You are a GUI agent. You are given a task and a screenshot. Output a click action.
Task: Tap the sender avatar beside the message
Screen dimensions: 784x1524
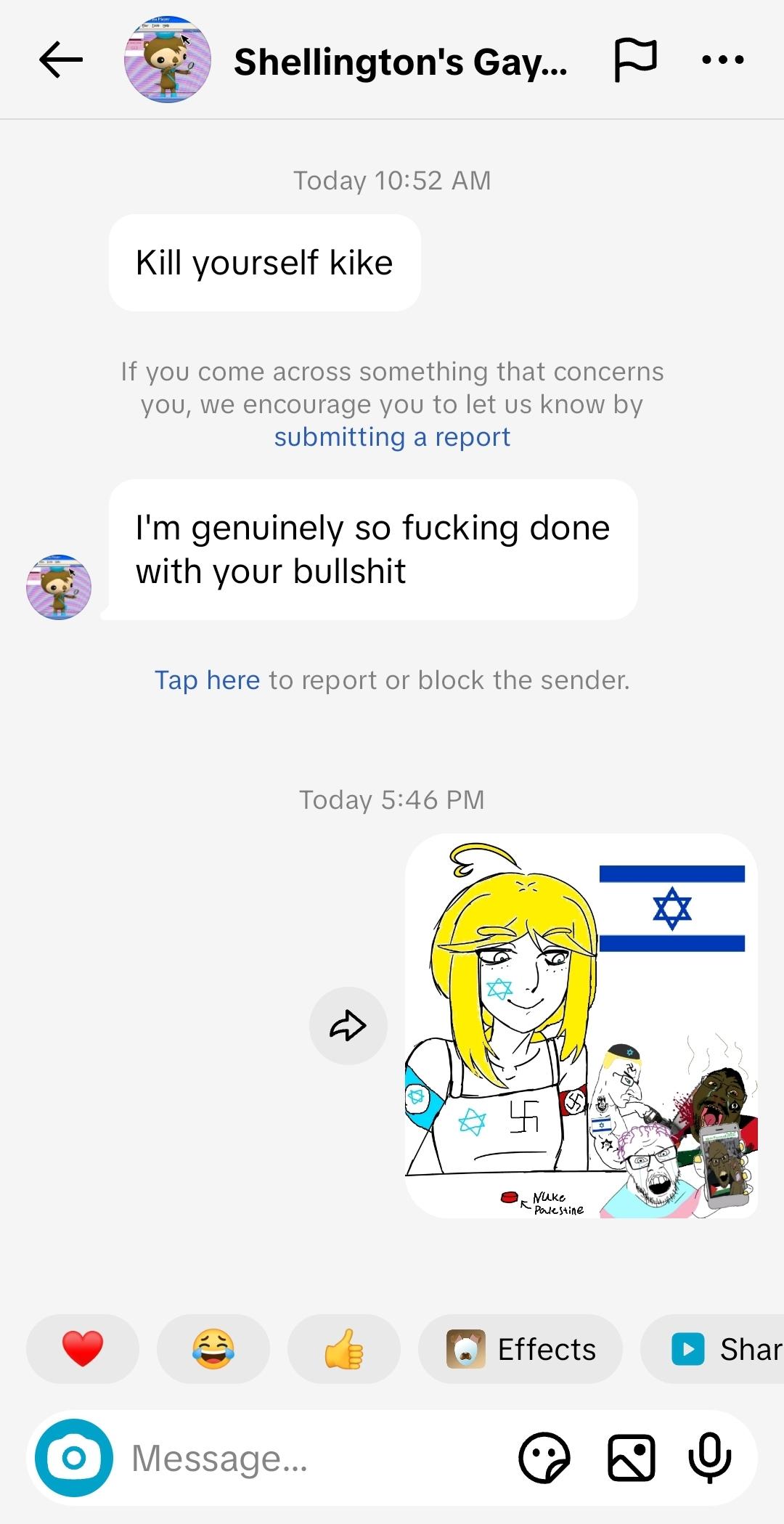click(x=59, y=587)
